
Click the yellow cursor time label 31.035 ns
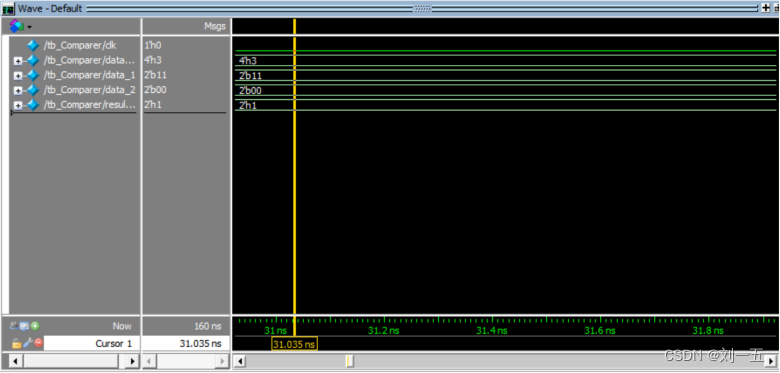click(x=294, y=344)
